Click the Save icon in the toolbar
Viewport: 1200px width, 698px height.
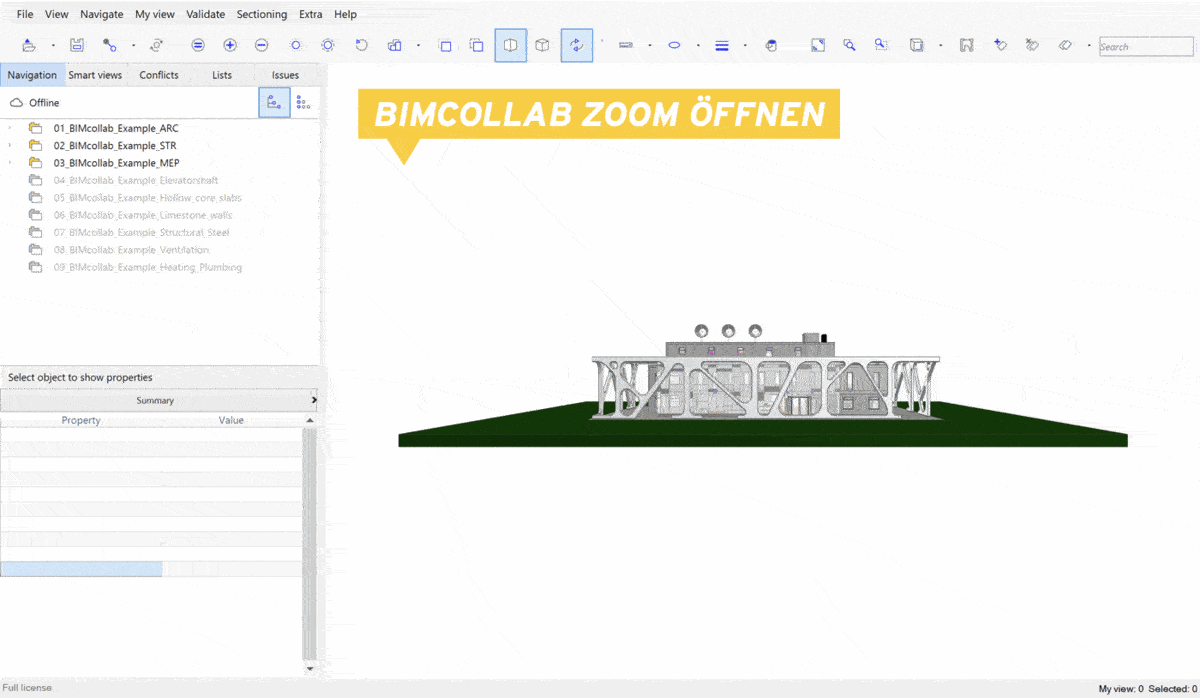point(77,45)
